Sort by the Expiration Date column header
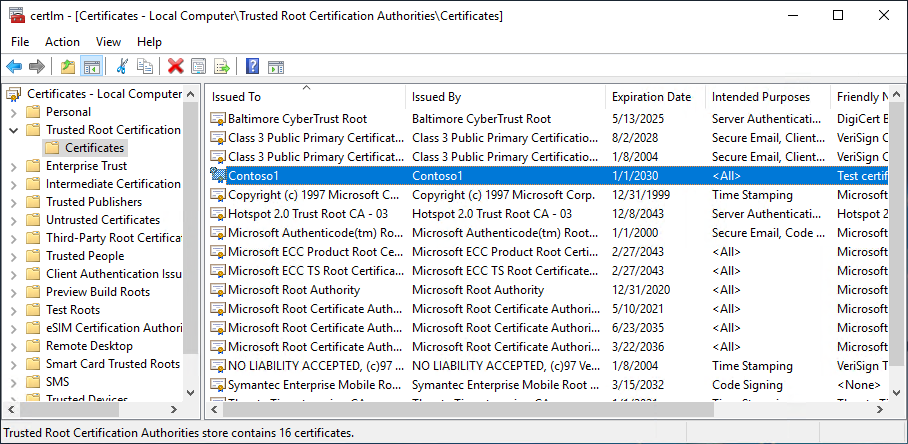908x444 pixels. [651, 97]
